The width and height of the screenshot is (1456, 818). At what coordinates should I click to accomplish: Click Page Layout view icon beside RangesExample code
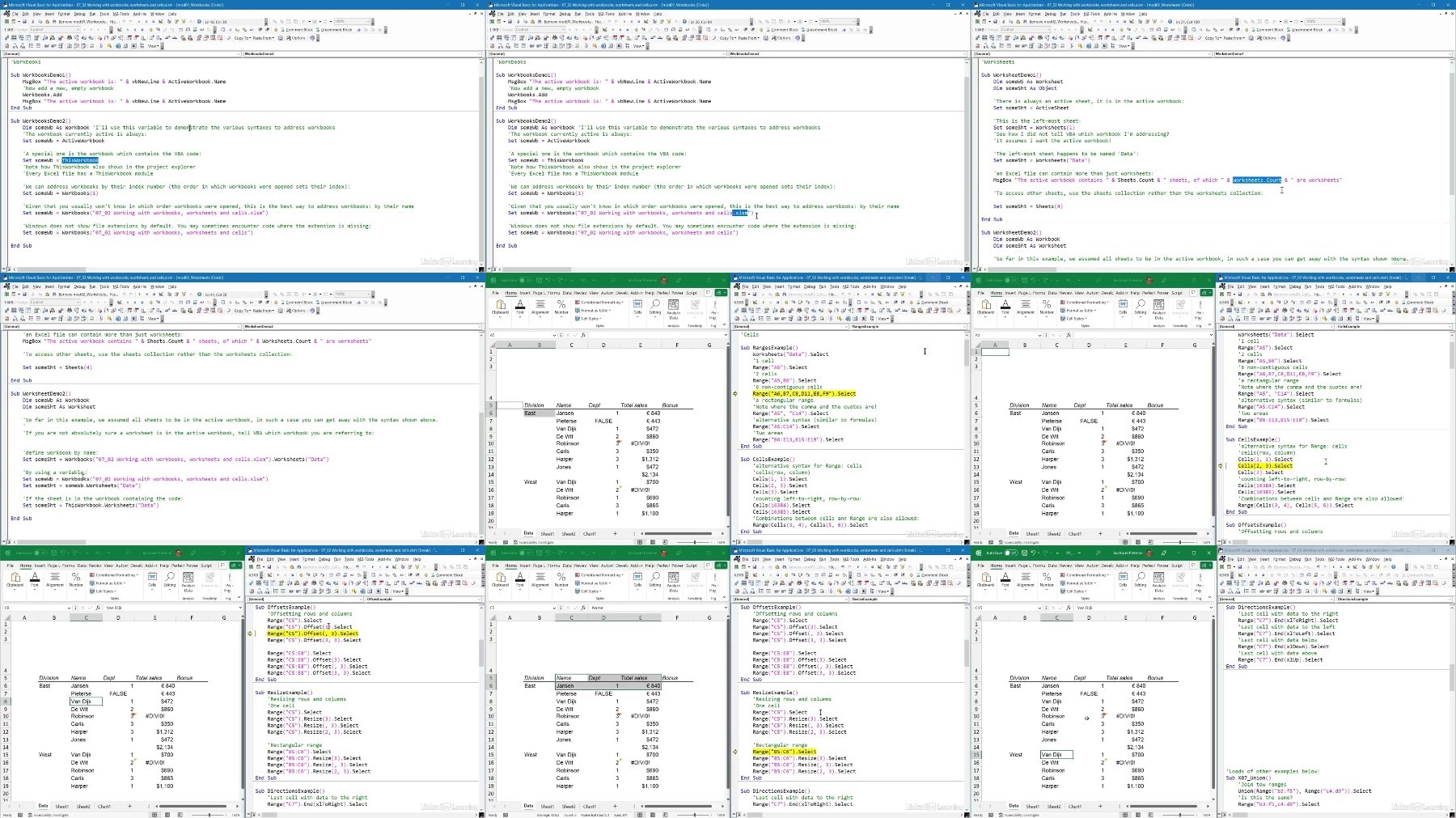tap(653, 542)
